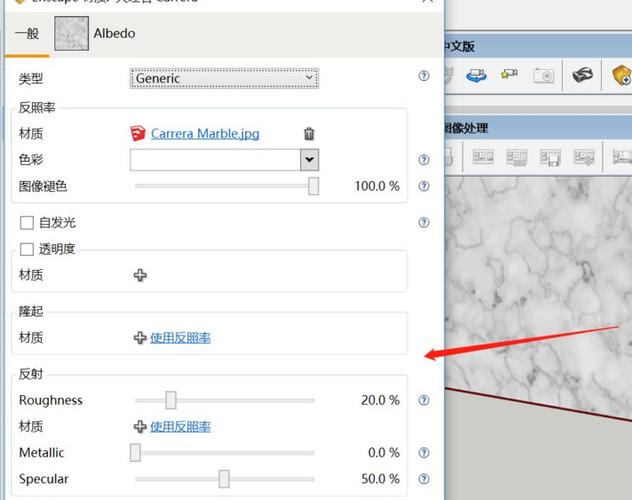
Task: Adjust the Specular slider handle
Action: pyautogui.click(x=224, y=479)
